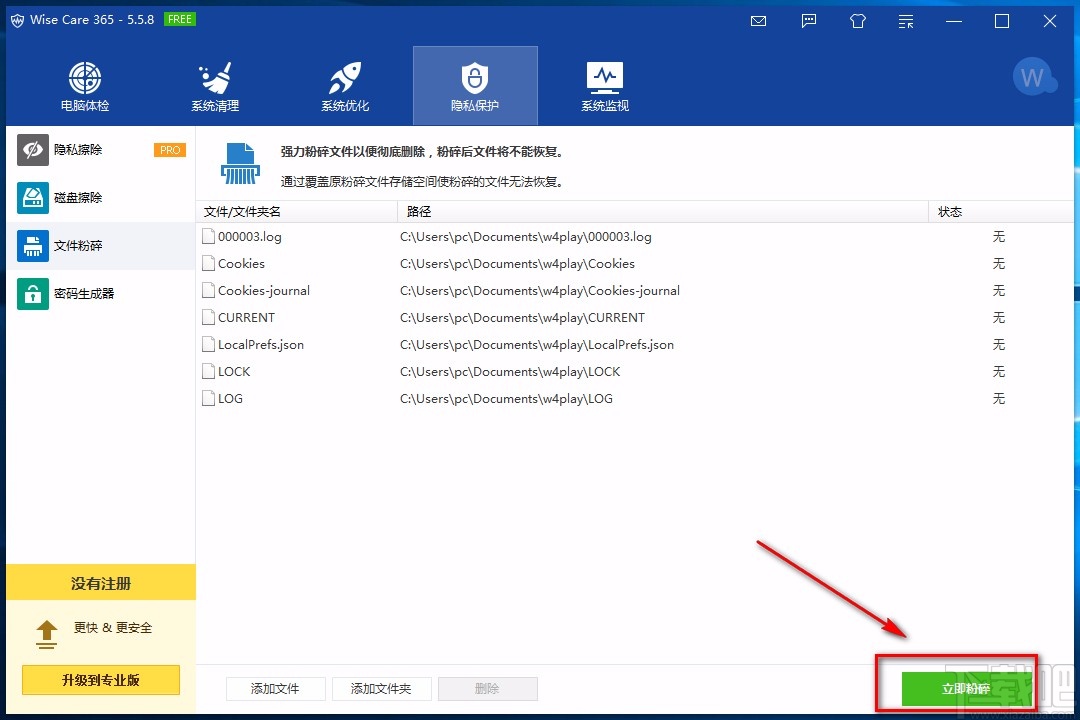Select the Cookies-journal file row

pyautogui.click(x=634, y=290)
